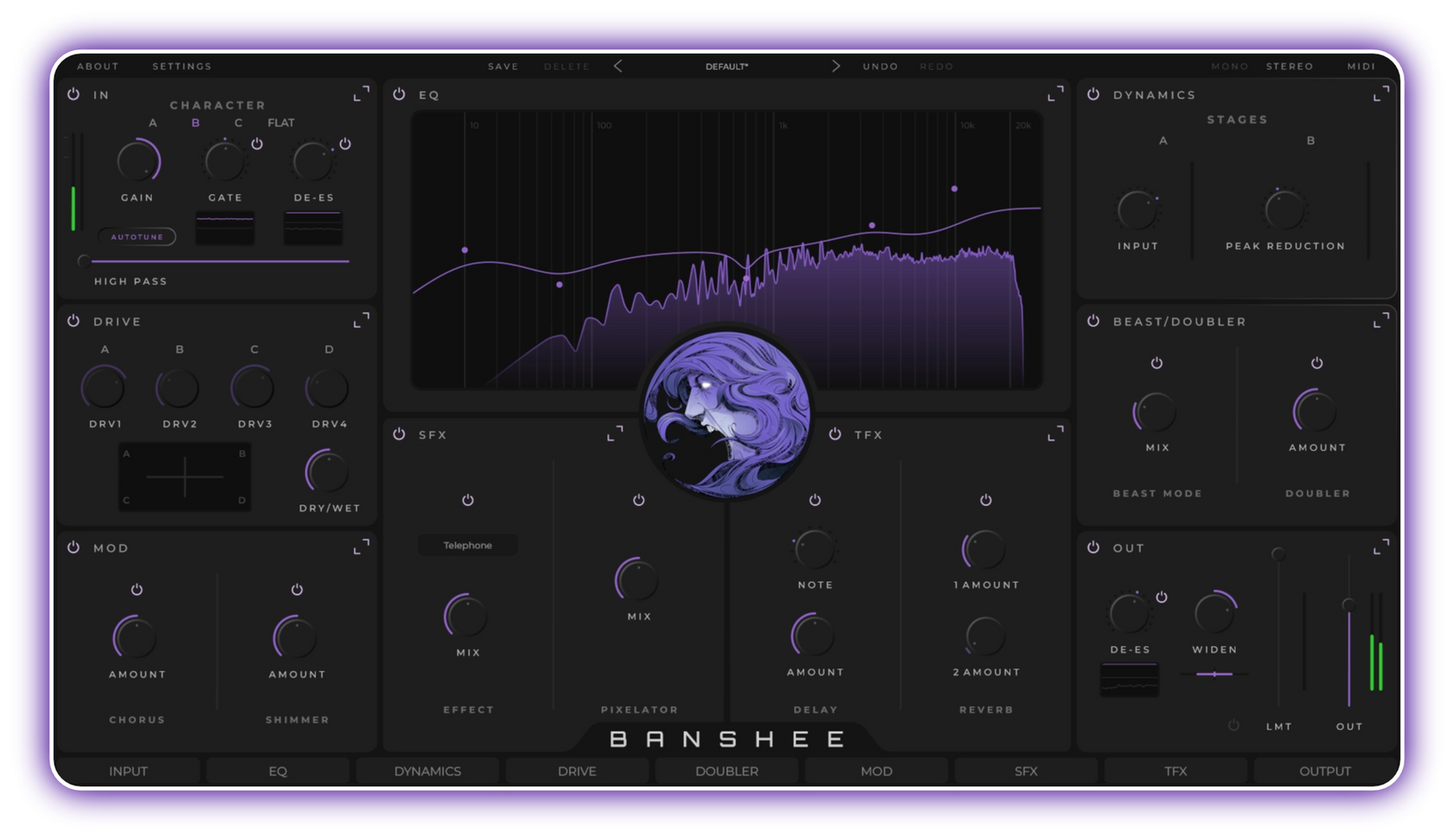1454x840 pixels.
Task: Click the Chorus power icon in MOD
Action: (136, 590)
